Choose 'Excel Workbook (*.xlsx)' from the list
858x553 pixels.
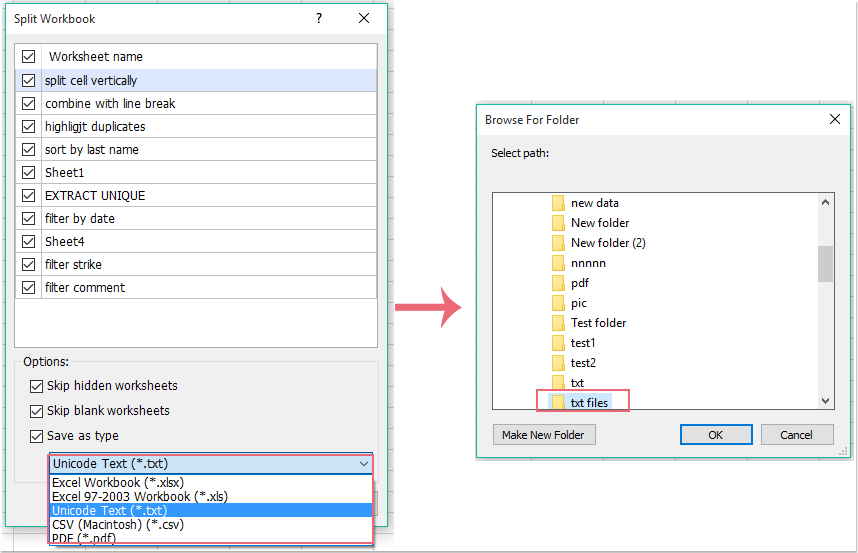(x=117, y=483)
